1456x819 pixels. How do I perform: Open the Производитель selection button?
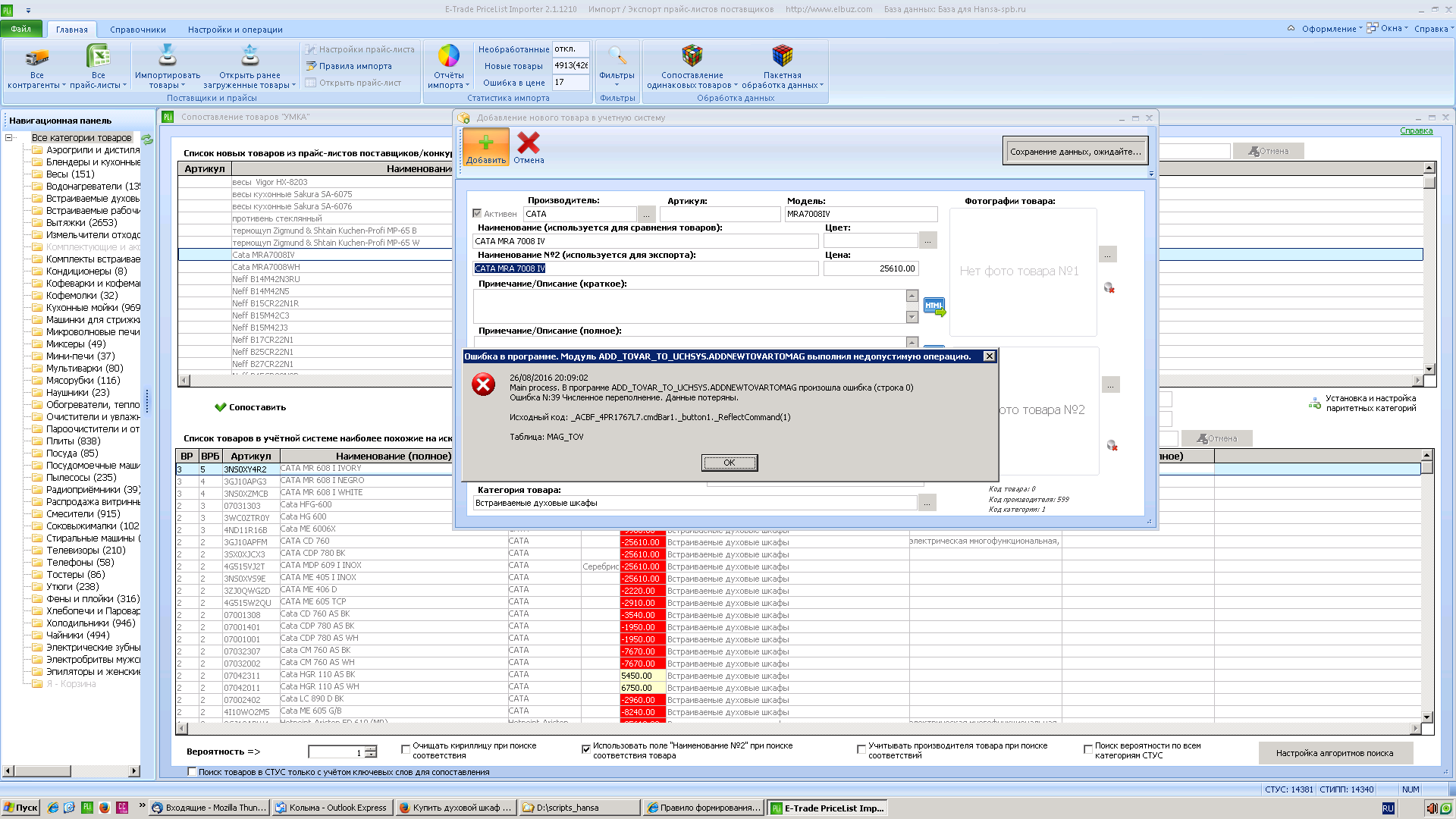pos(646,215)
